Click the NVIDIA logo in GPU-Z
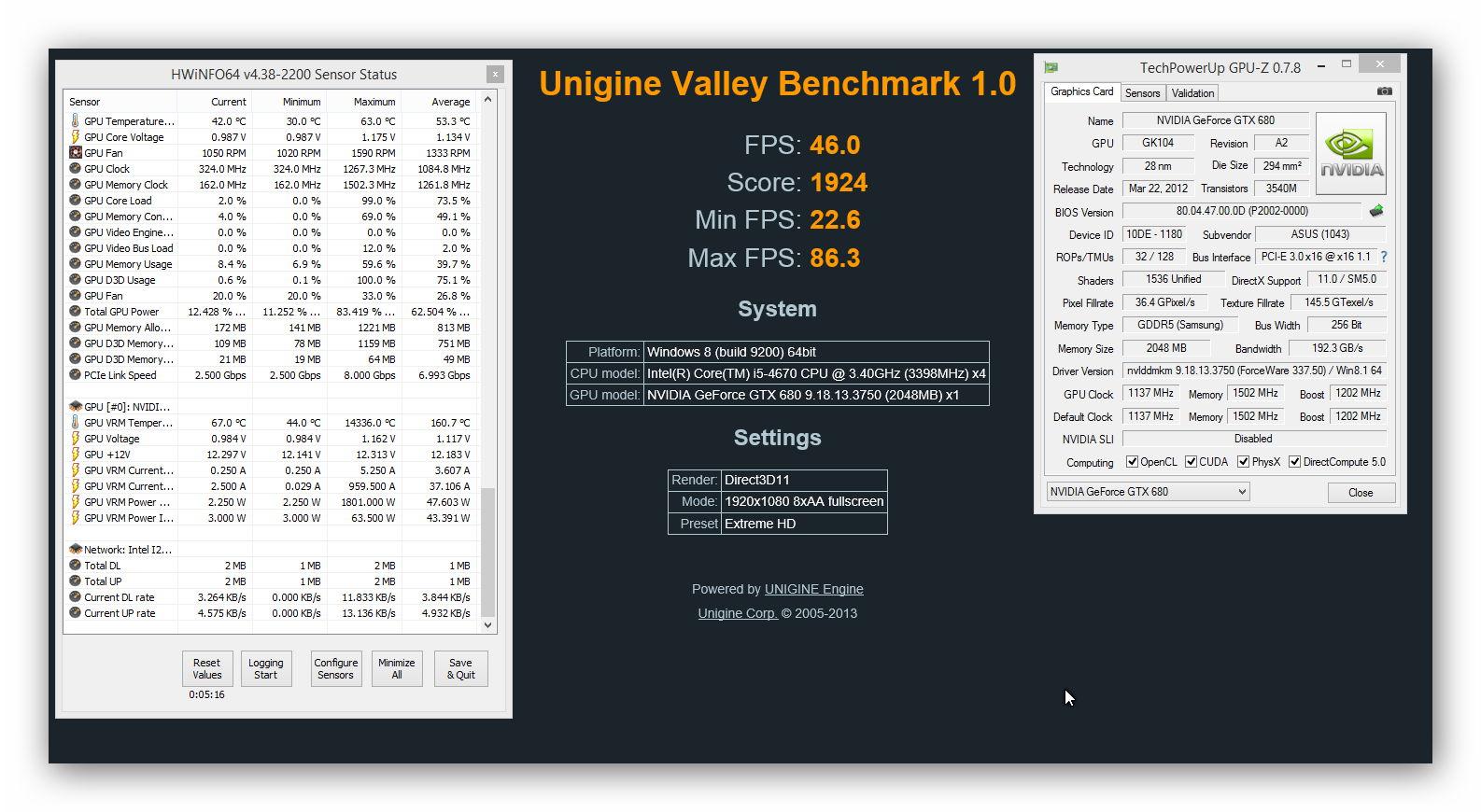 tap(1350, 153)
